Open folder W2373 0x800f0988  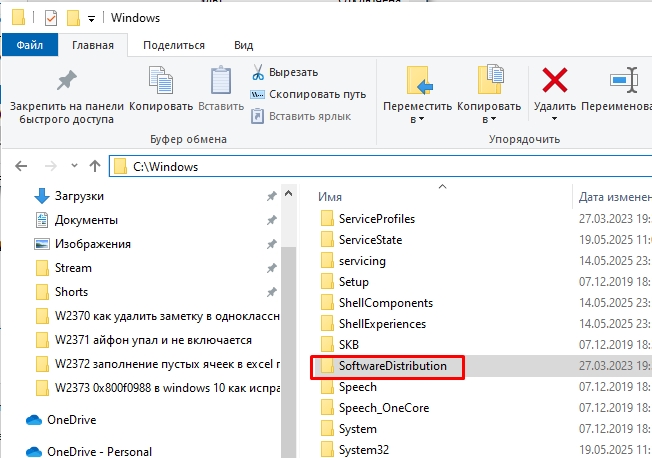tap(157, 388)
